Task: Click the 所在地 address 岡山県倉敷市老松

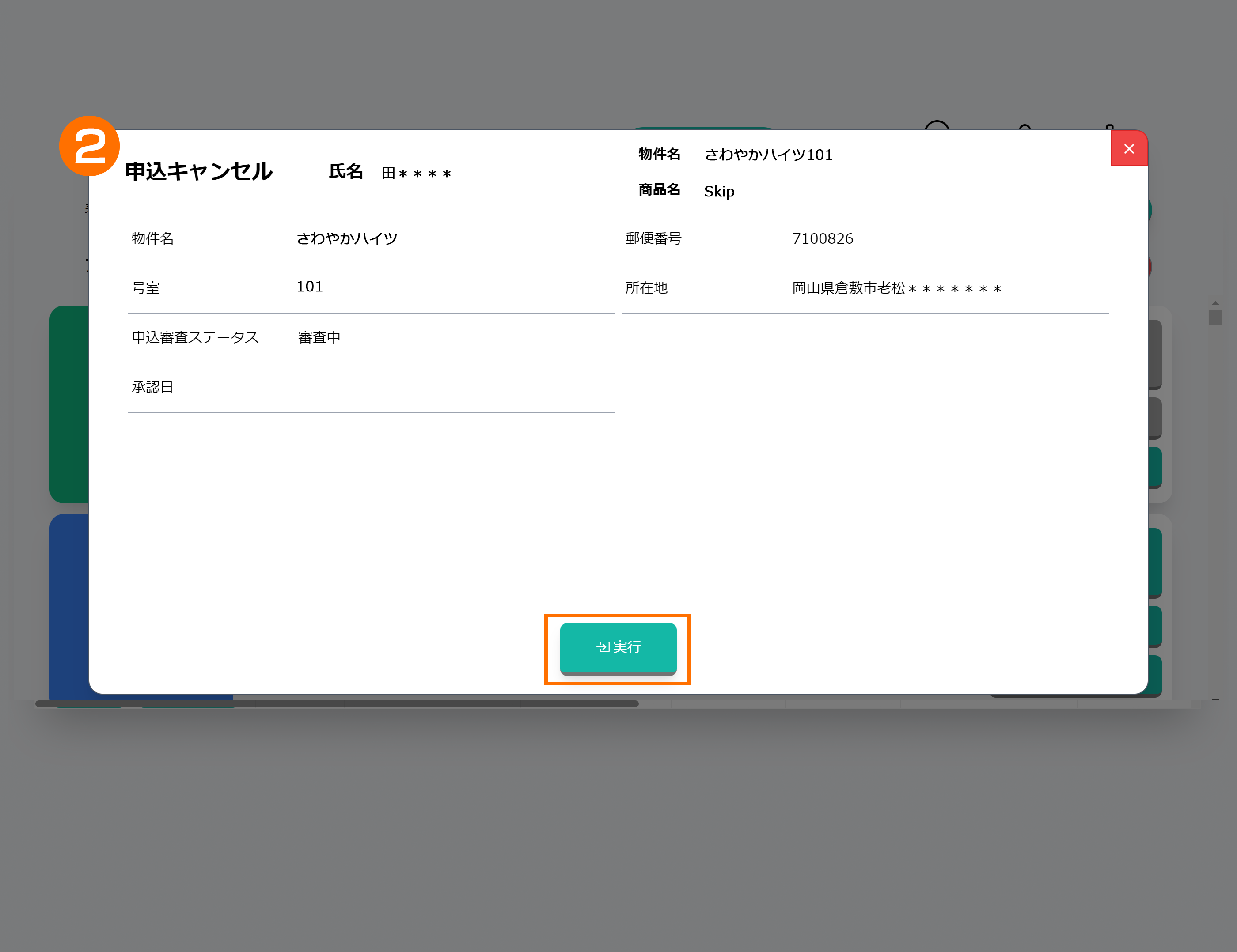Action: point(896,289)
